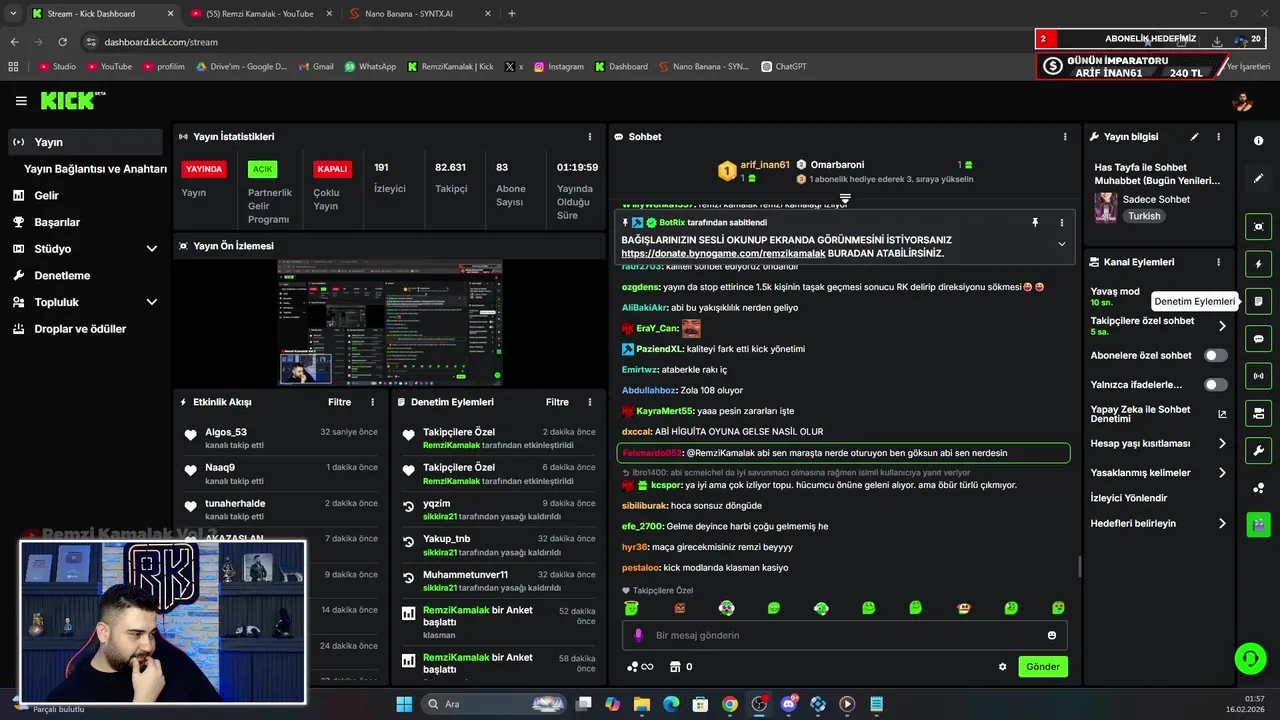1280x720 pixels.
Task: Click the AÇIK partner revenue badge
Action: pos(262,169)
